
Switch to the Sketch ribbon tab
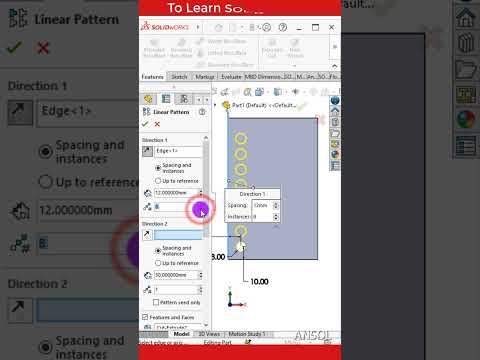[x=179, y=77]
